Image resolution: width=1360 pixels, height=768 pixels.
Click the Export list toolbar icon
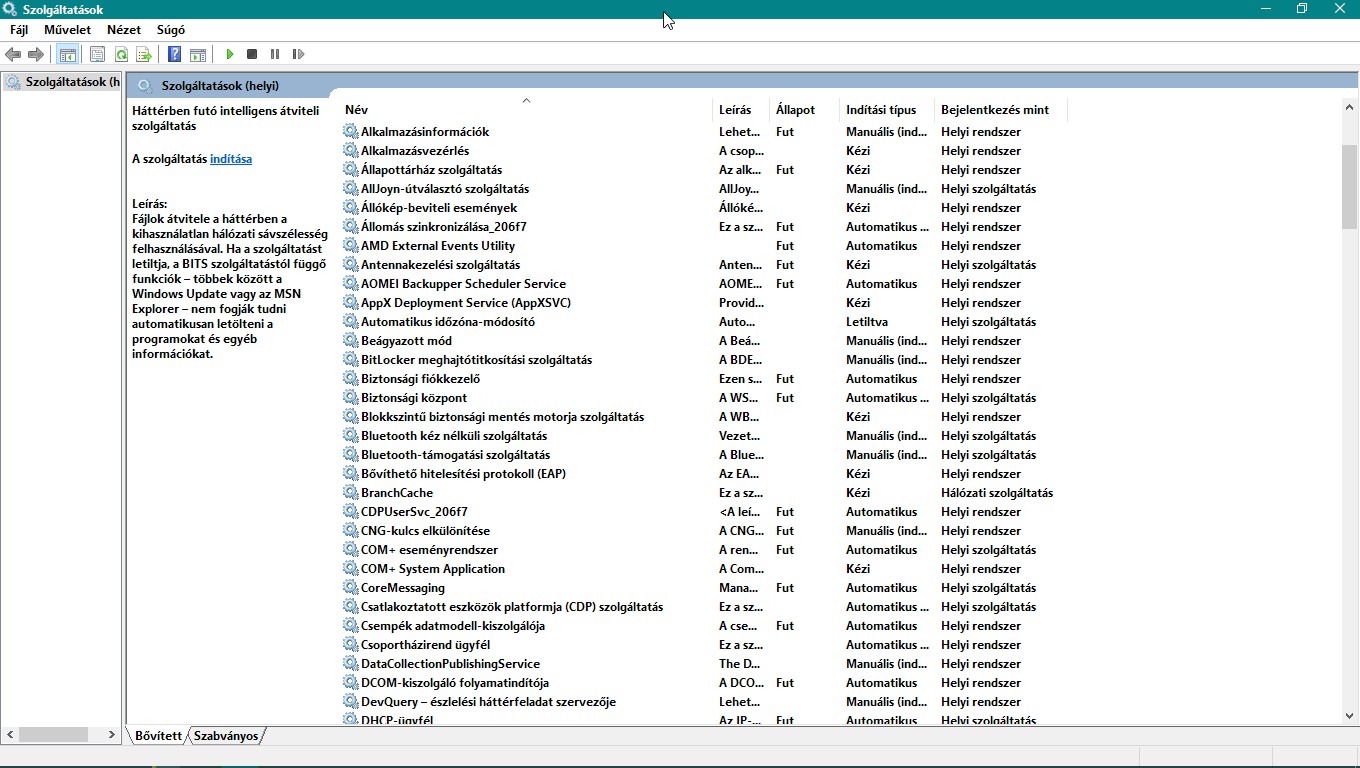[144, 54]
